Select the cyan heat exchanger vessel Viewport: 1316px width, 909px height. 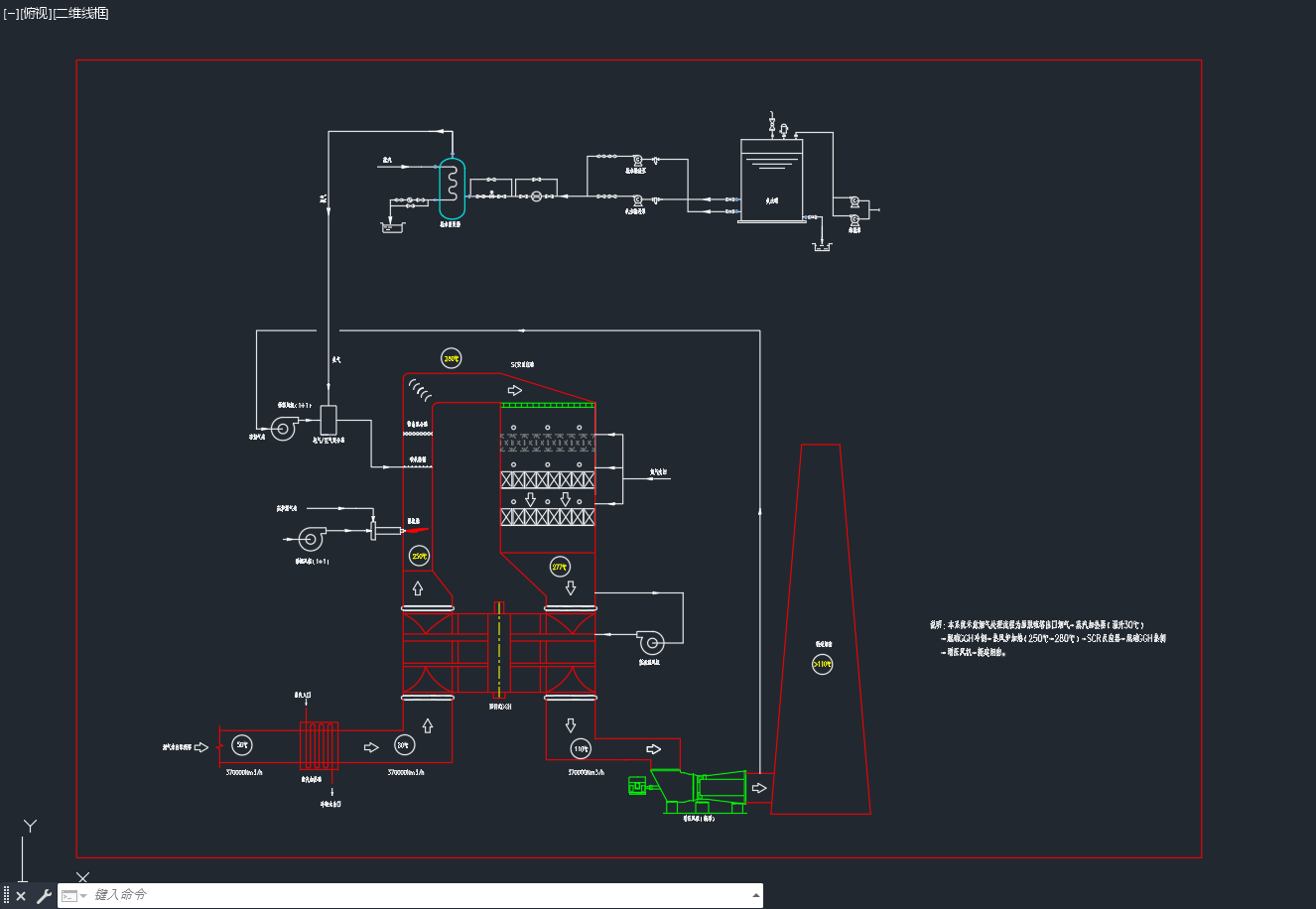pos(452,189)
